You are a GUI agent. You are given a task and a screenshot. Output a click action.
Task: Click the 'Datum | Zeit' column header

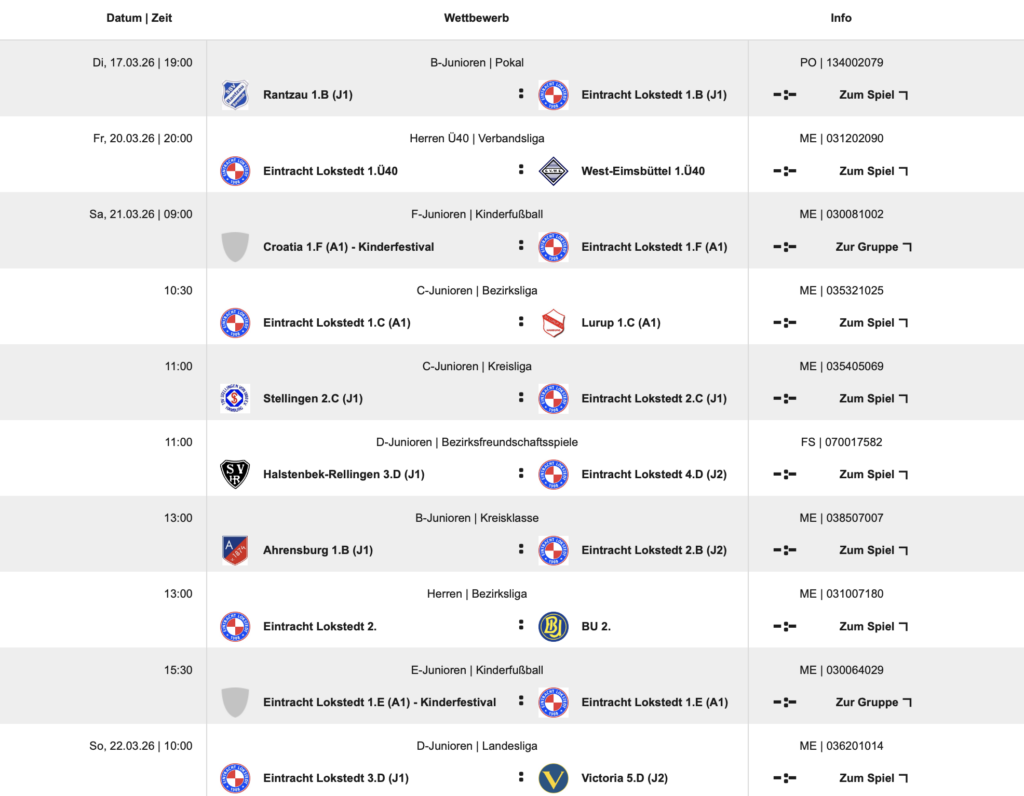(139, 18)
